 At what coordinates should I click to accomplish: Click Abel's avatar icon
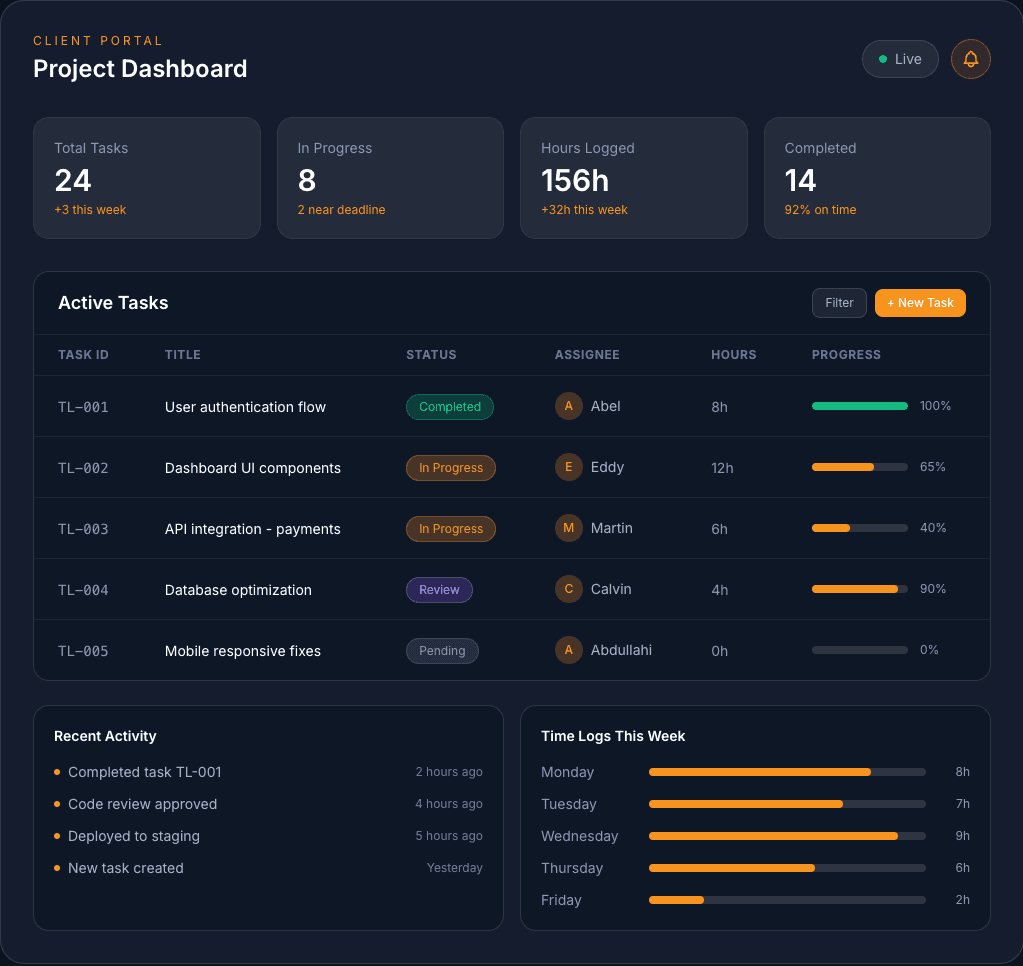(568, 406)
